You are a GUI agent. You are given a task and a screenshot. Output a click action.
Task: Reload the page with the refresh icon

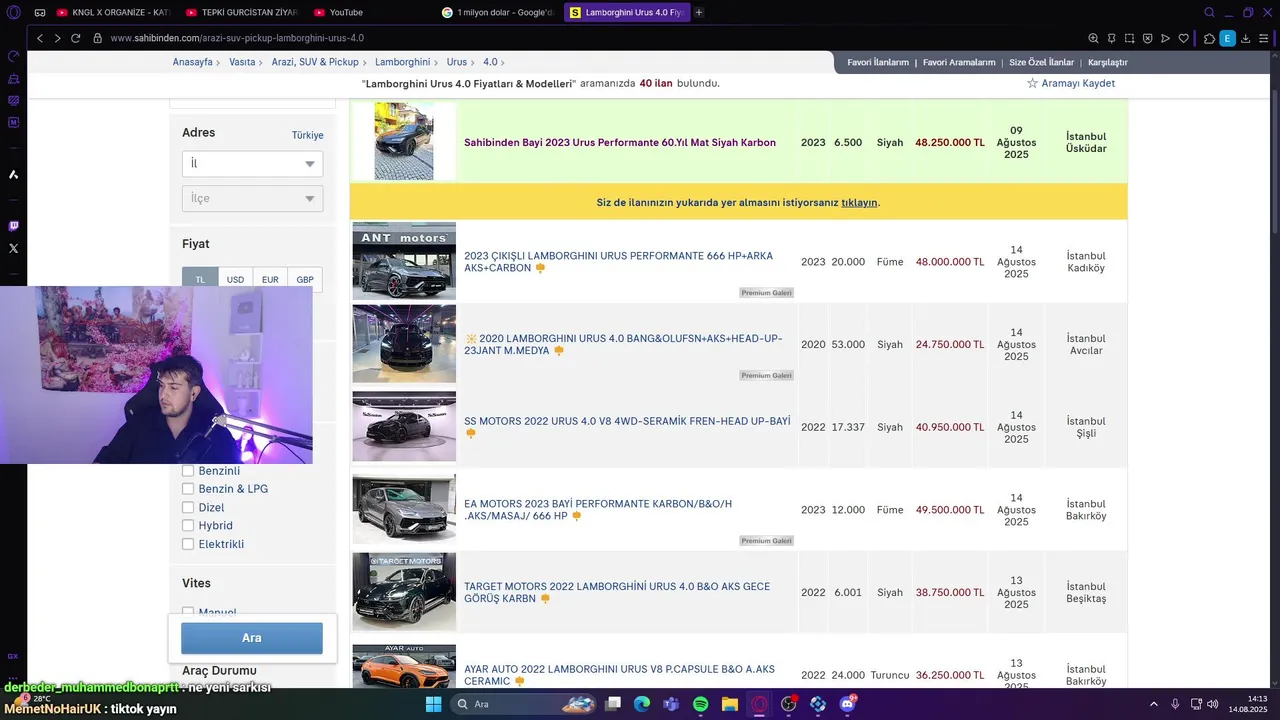(75, 38)
